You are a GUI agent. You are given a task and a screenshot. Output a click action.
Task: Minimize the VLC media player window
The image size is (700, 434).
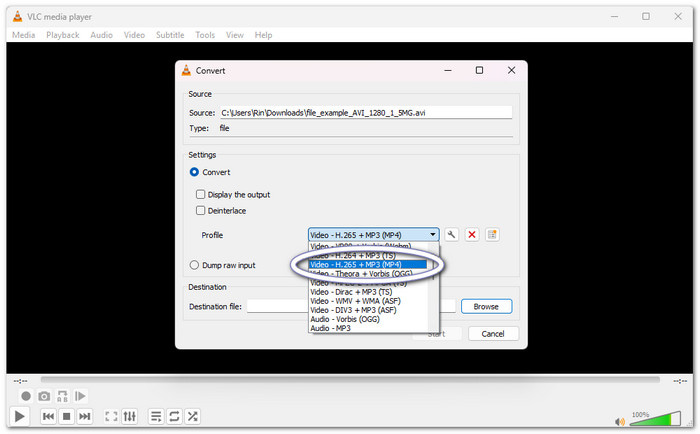[615, 16]
